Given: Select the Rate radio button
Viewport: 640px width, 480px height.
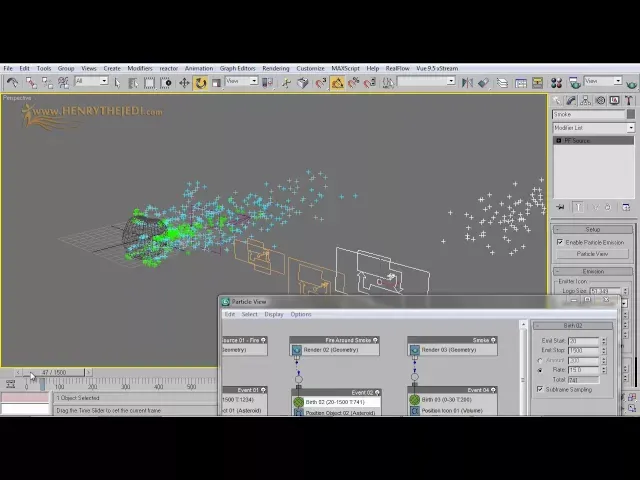Looking at the screenshot, I should 540,370.
